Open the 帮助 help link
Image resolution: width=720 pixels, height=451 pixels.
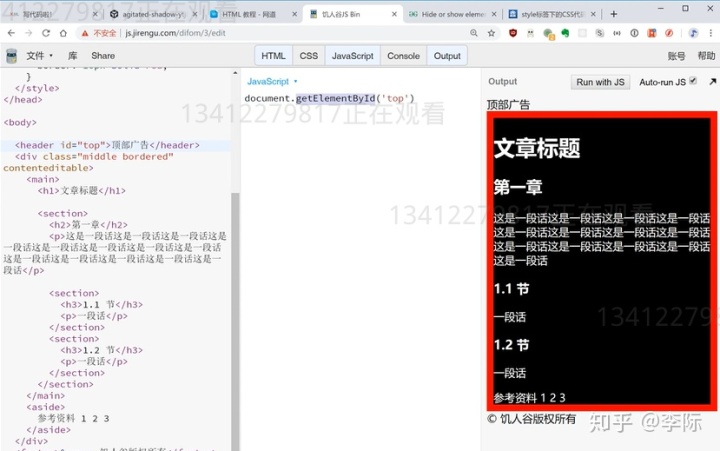click(x=706, y=56)
